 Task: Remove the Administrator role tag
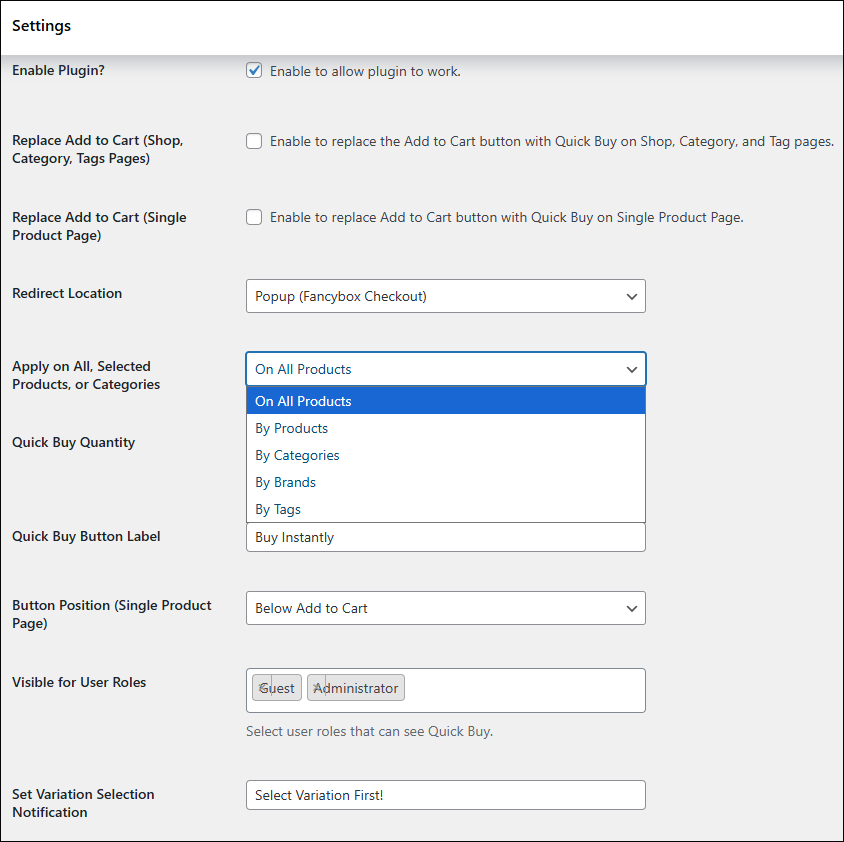[x=318, y=688]
